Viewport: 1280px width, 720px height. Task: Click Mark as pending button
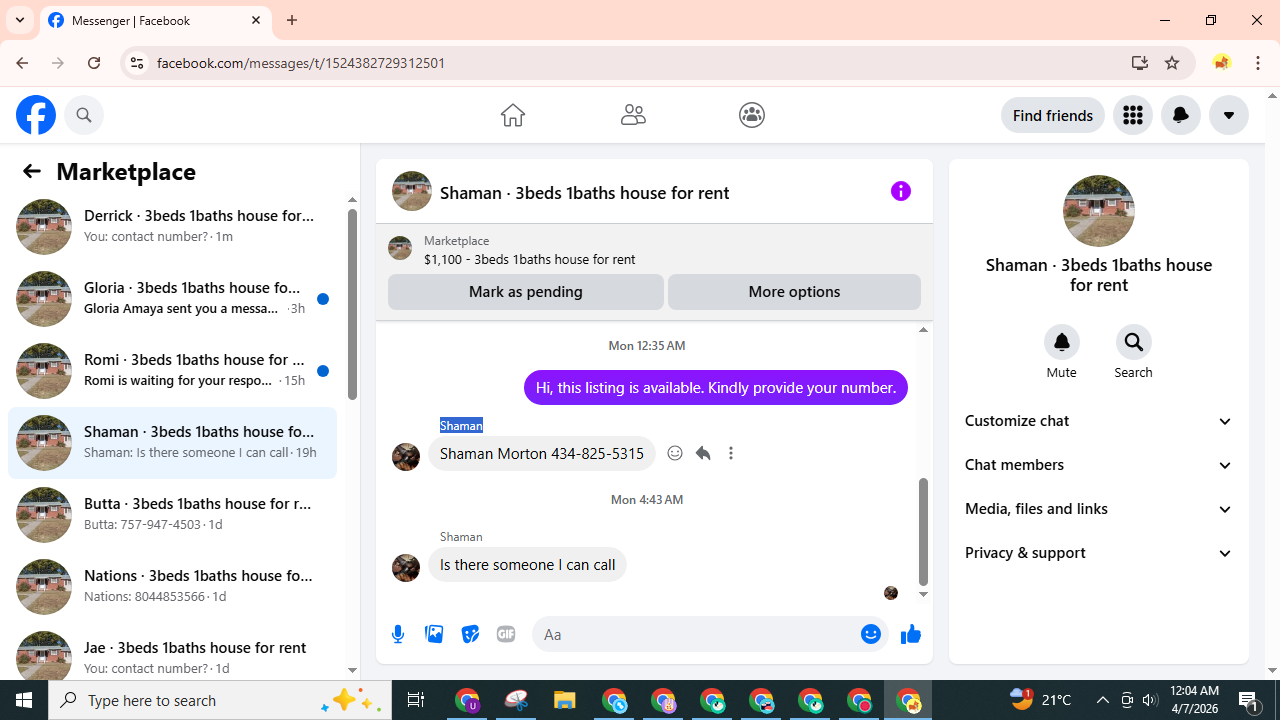click(x=526, y=292)
